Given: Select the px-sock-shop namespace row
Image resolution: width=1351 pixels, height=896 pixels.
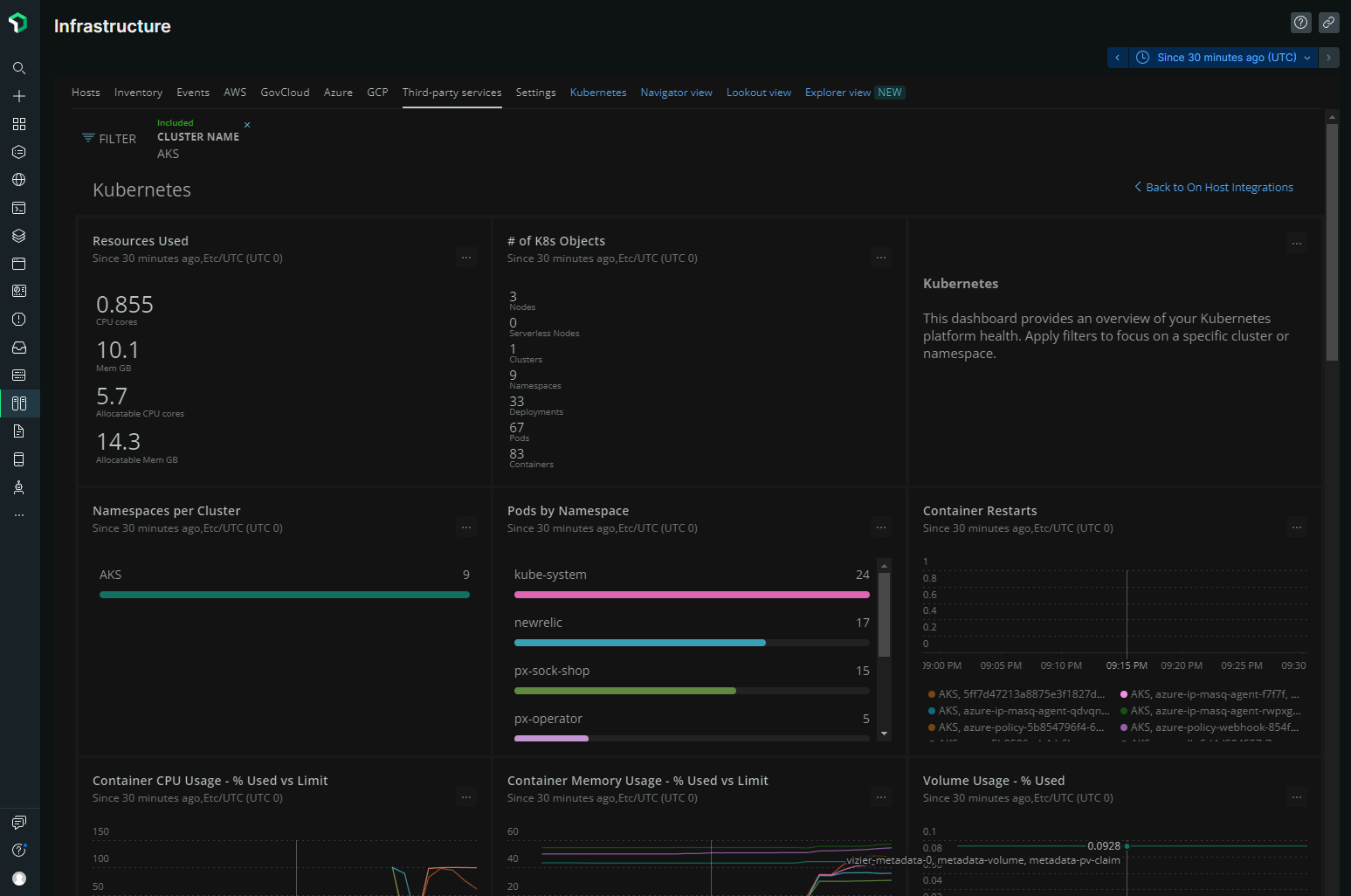Looking at the screenshot, I should pyautogui.click(x=692, y=680).
